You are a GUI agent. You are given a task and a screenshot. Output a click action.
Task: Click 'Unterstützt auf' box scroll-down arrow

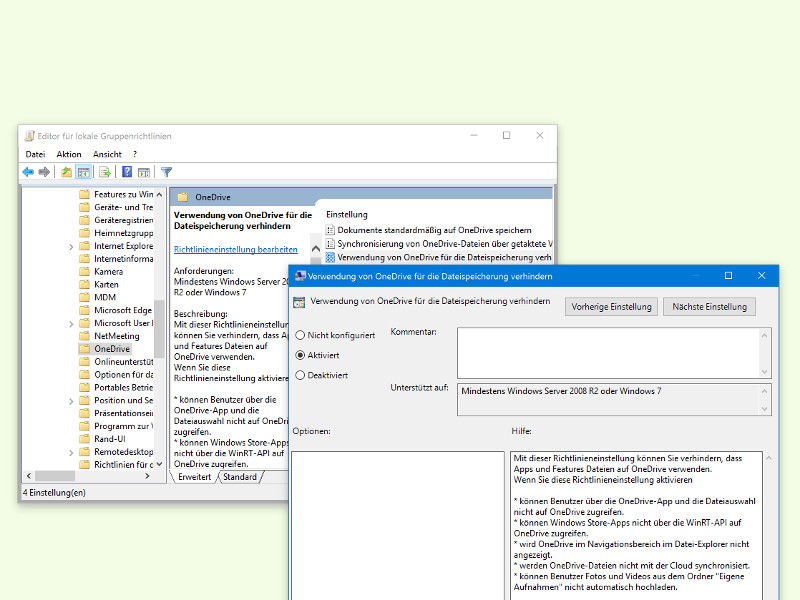point(764,409)
